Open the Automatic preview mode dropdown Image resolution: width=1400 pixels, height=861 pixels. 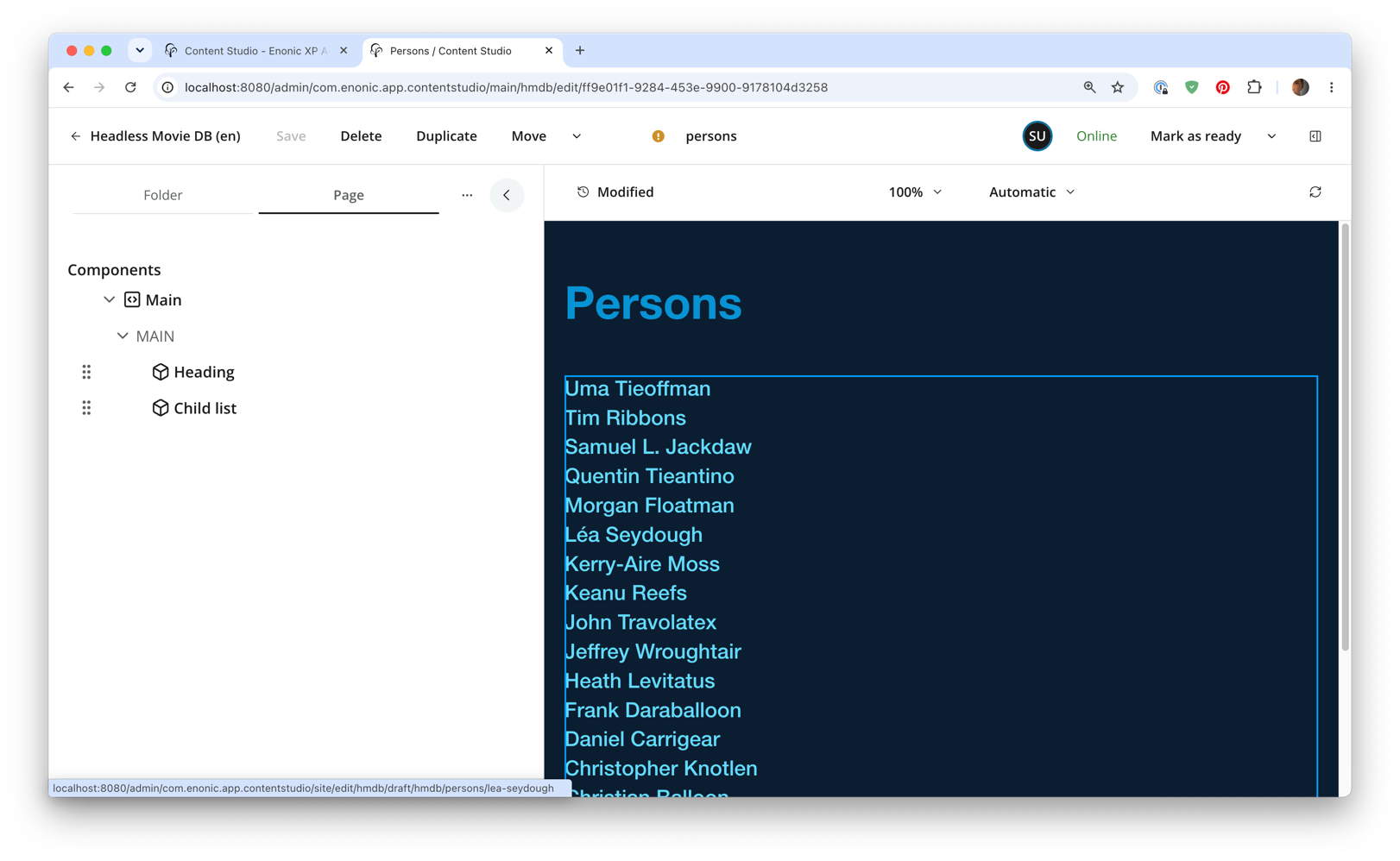[1031, 192]
